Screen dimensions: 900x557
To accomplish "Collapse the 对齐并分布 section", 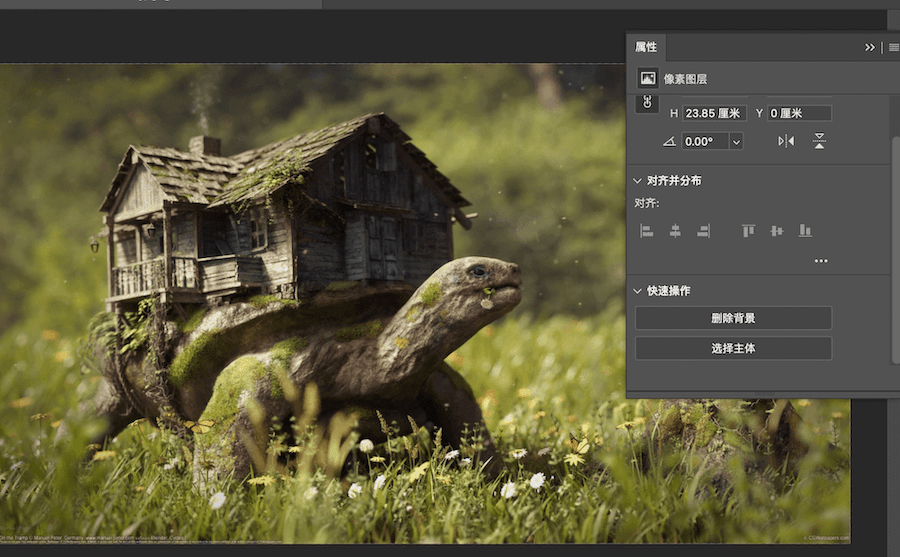I will (637, 181).
